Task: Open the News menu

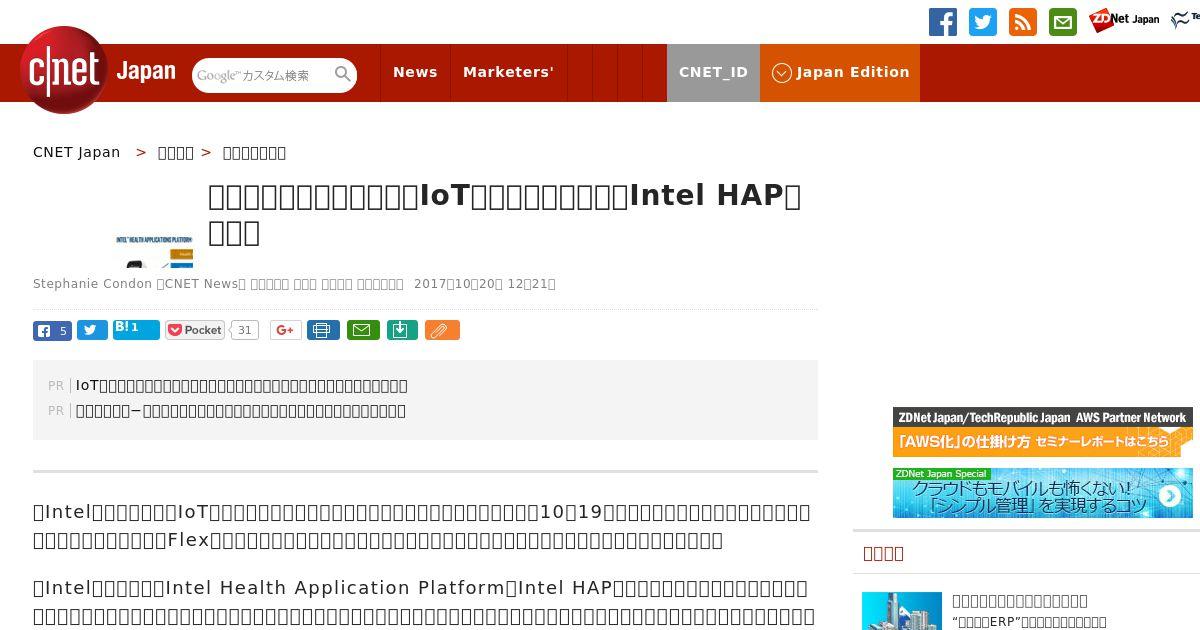Action: 415,72
